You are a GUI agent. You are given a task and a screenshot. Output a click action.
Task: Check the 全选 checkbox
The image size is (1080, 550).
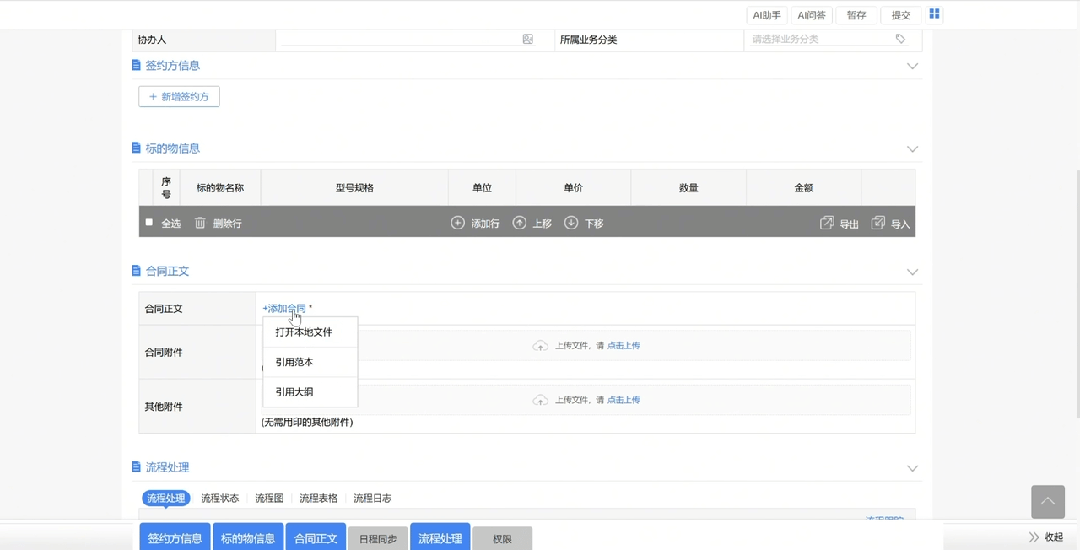pos(149,222)
